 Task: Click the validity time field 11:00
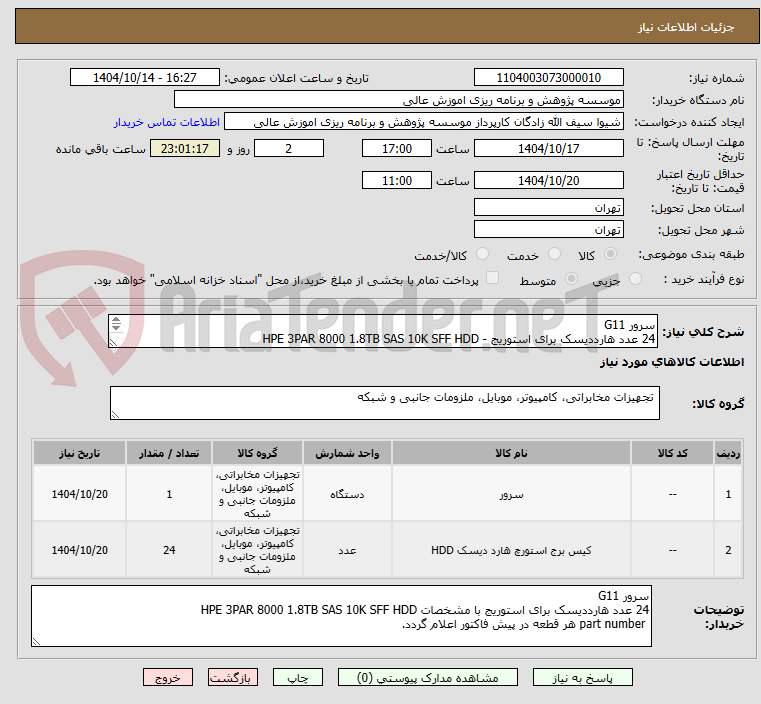point(397,180)
